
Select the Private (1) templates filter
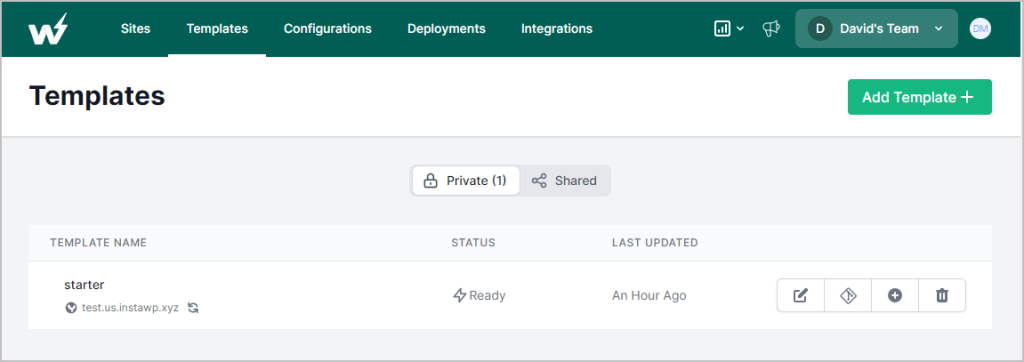(466, 180)
